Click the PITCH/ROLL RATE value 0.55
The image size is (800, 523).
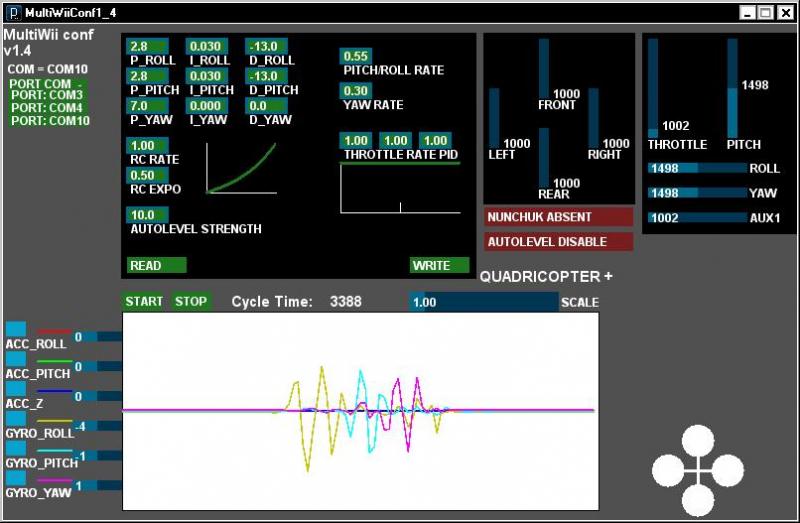point(356,56)
